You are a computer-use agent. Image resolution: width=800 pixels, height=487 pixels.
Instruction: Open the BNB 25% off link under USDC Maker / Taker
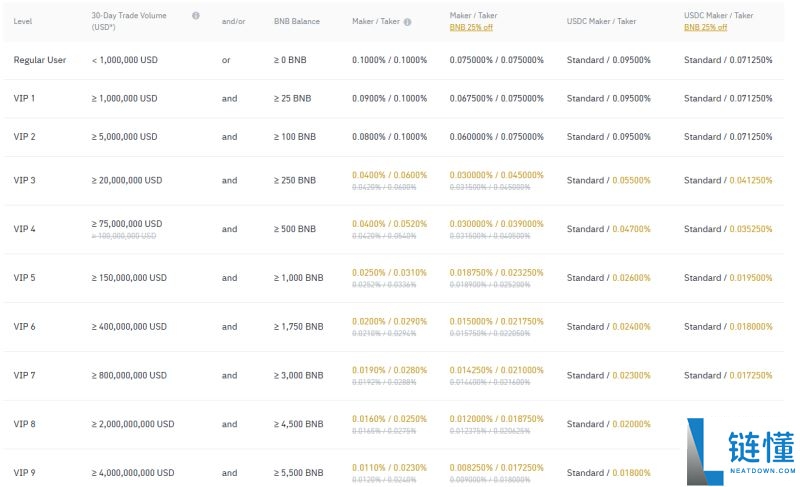(x=706, y=28)
